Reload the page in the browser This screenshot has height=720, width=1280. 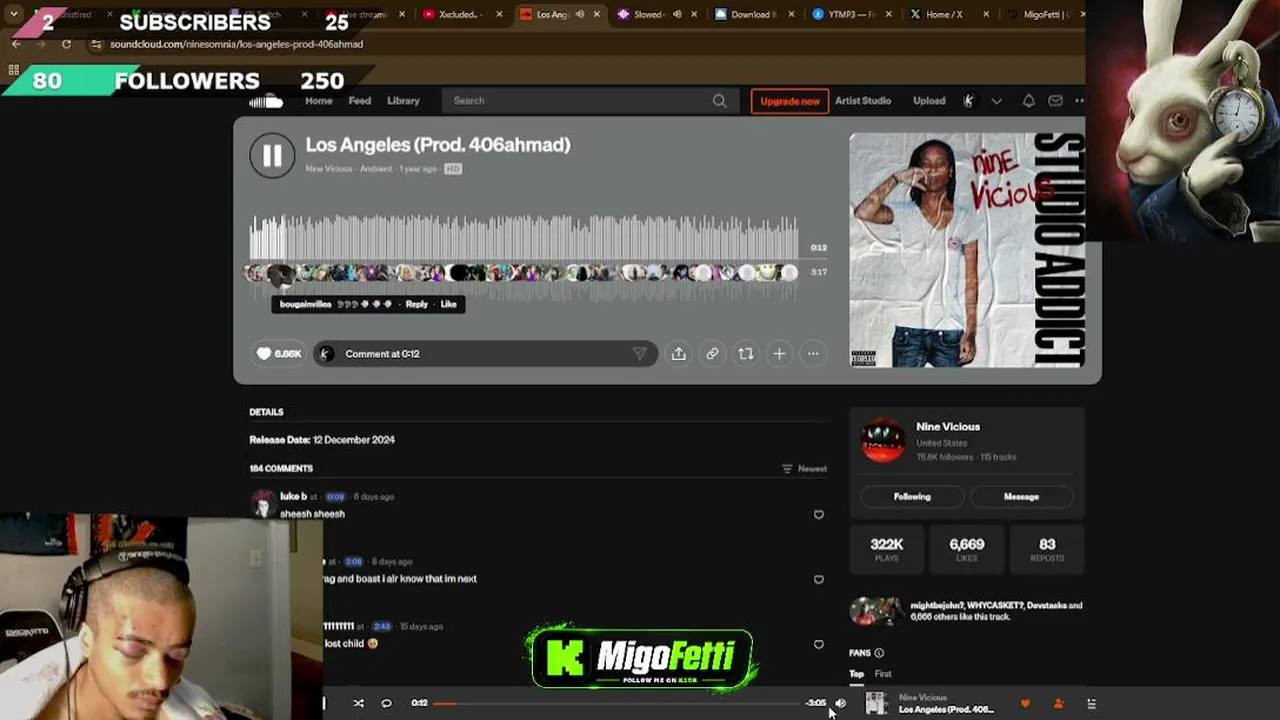[66, 44]
